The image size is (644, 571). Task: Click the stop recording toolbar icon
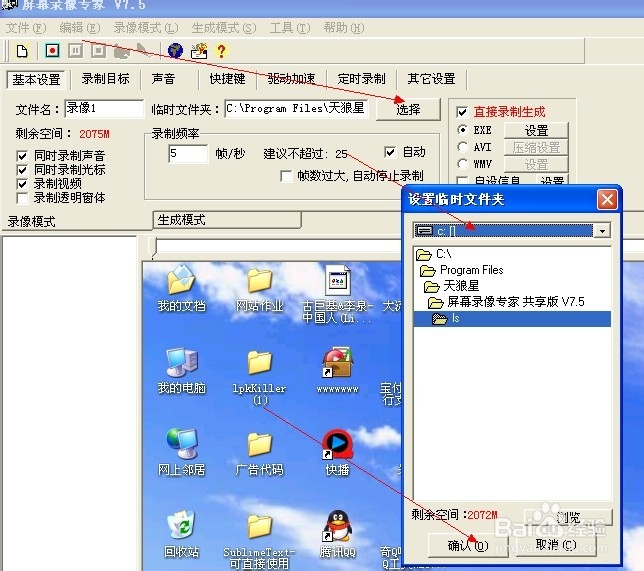[x=98, y=51]
